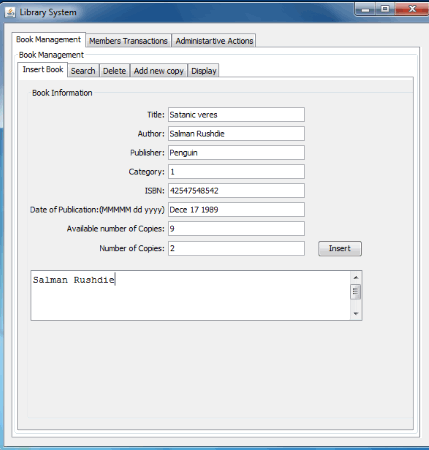The image size is (429, 450).
Task: Select the Insert Book sub-tab
Action: [x=43, y=69]
